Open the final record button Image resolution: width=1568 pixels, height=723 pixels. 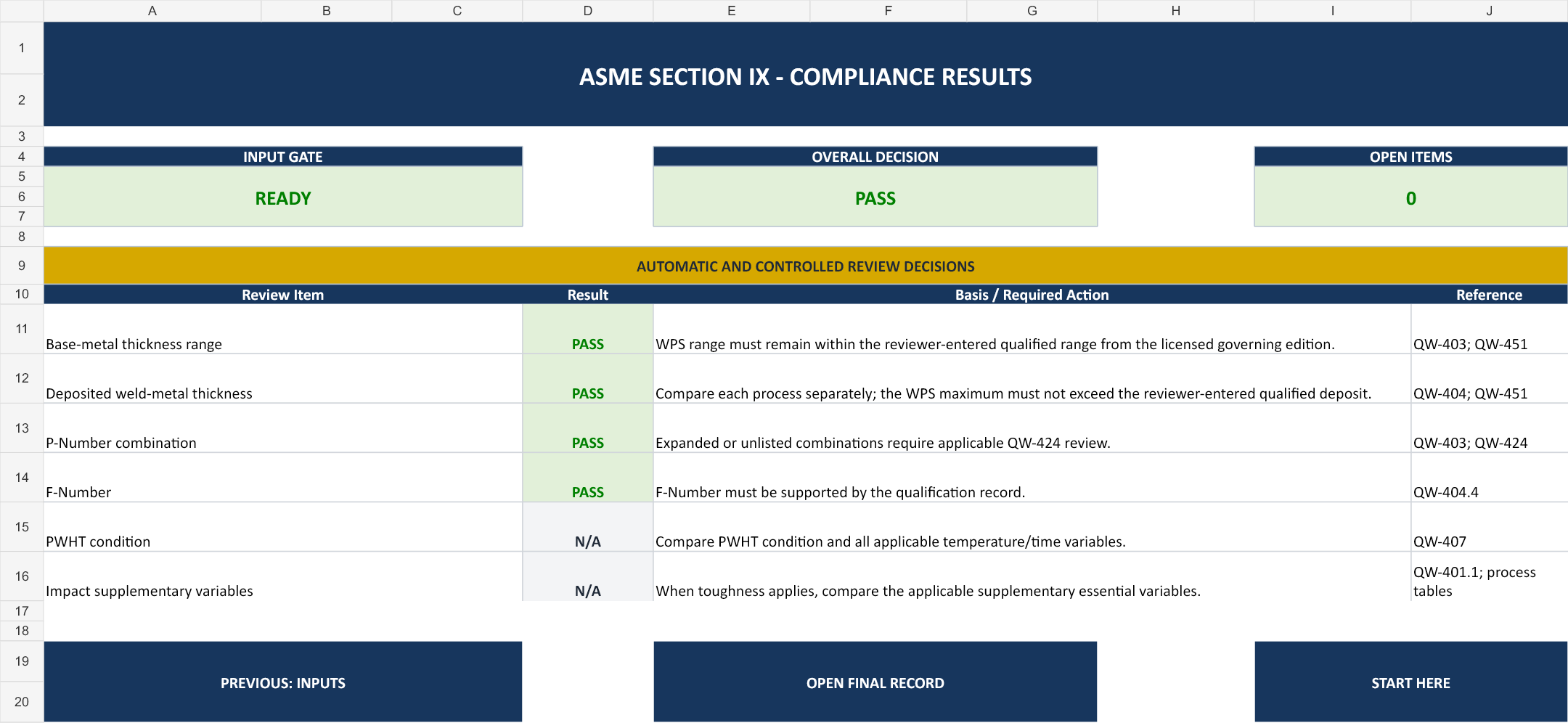point(875,682)
